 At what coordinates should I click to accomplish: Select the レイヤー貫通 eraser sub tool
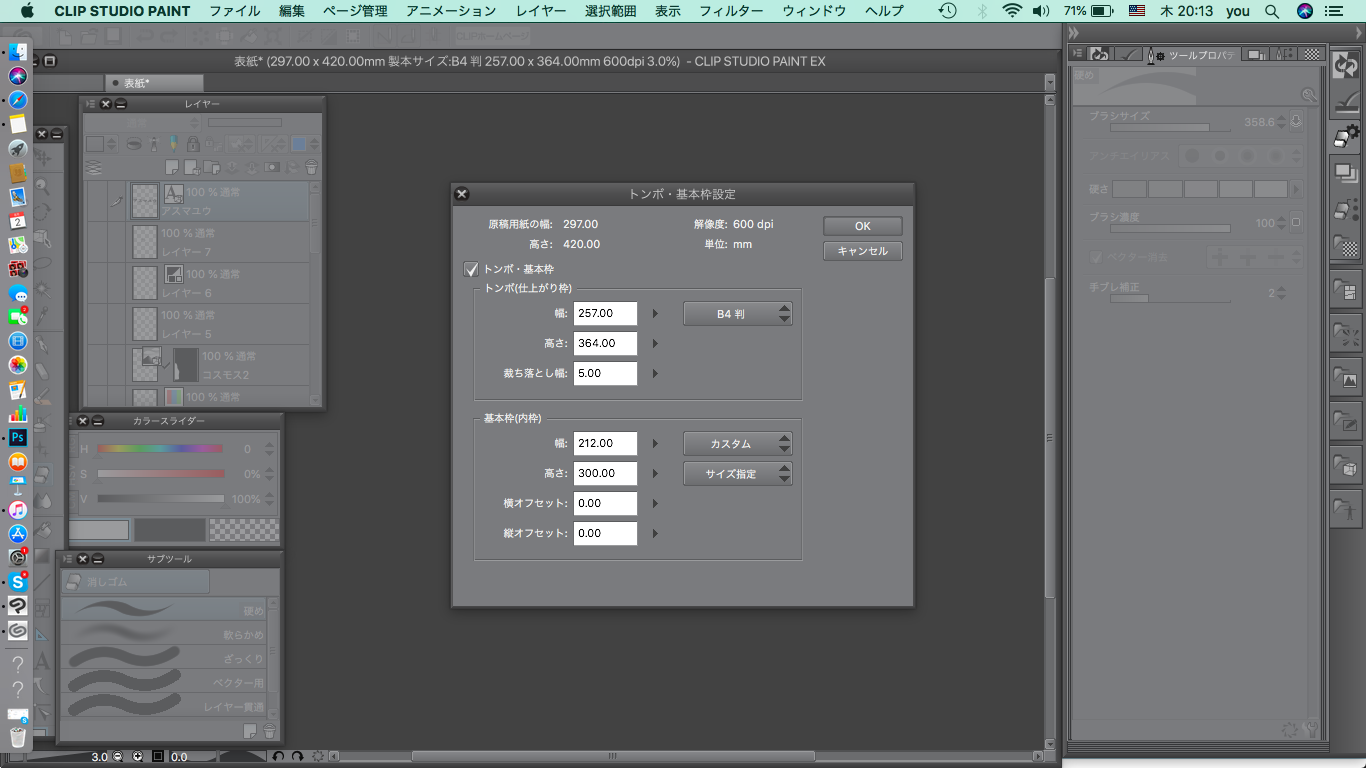coord(164,706)
